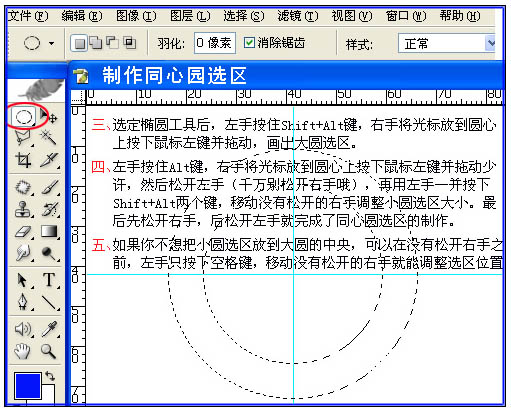Choose Subtract from Selection mode button
The image size is (511, 411).
(x=112, y=43)
